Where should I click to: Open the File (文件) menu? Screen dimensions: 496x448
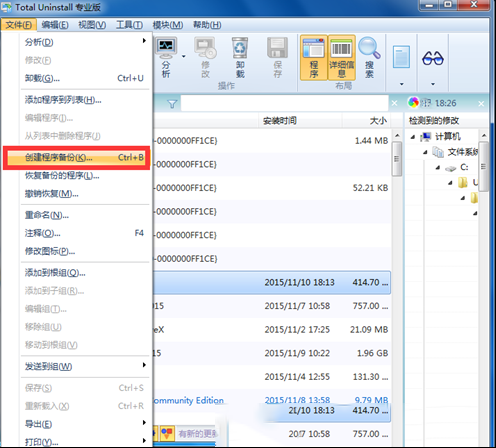point(19,25)
